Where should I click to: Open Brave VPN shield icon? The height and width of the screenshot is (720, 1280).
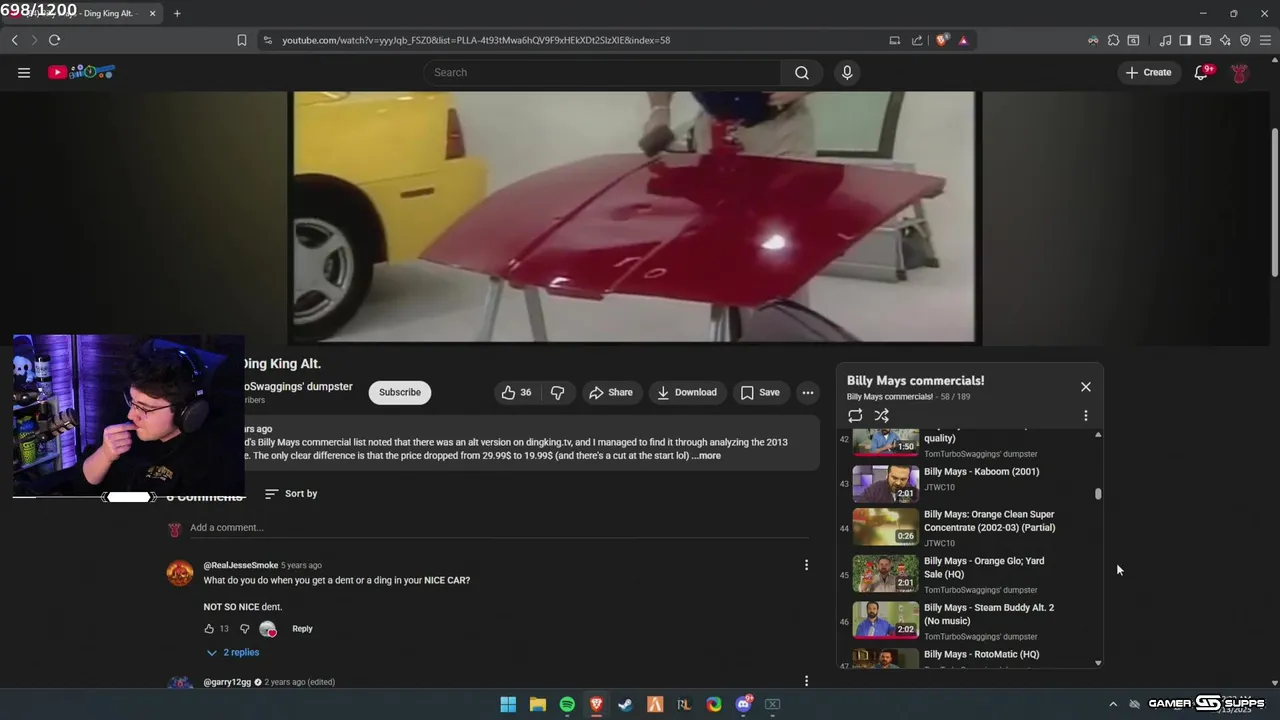1245,40
